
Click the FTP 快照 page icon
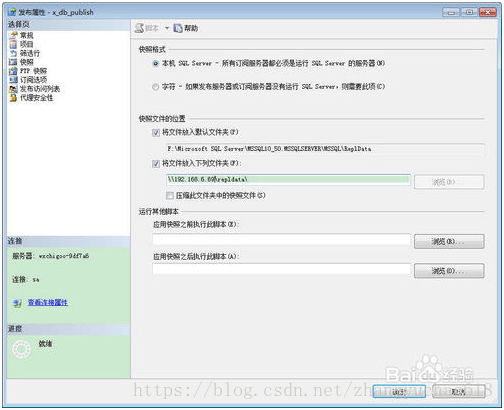(x=13, y=71)
